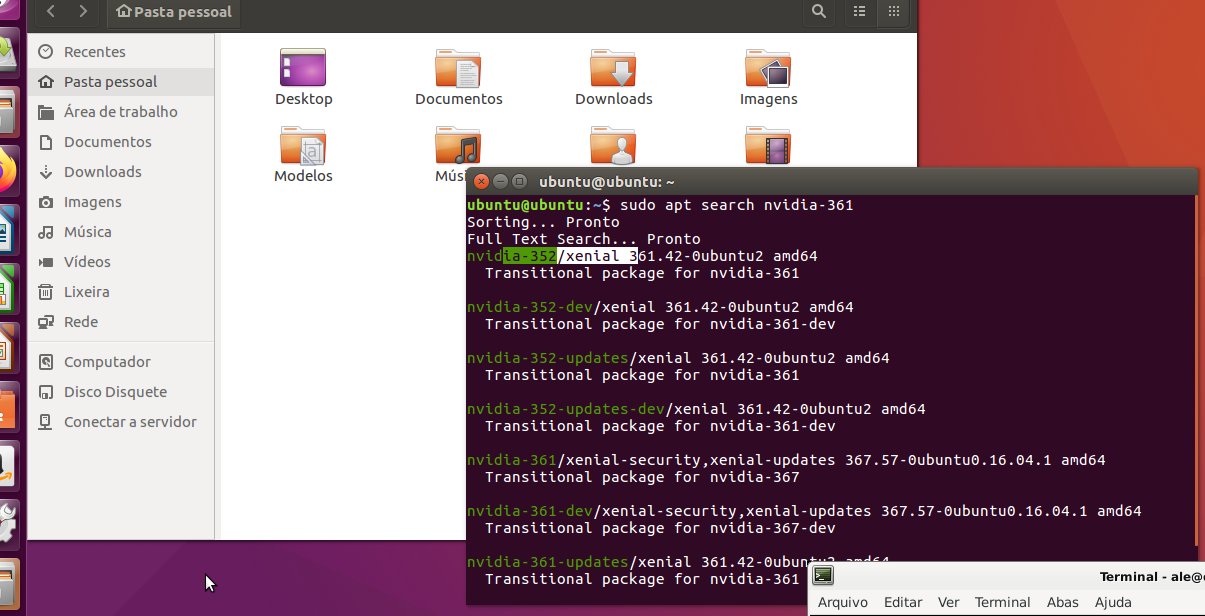Select the folder with the person silhouette

coord(613,145)
